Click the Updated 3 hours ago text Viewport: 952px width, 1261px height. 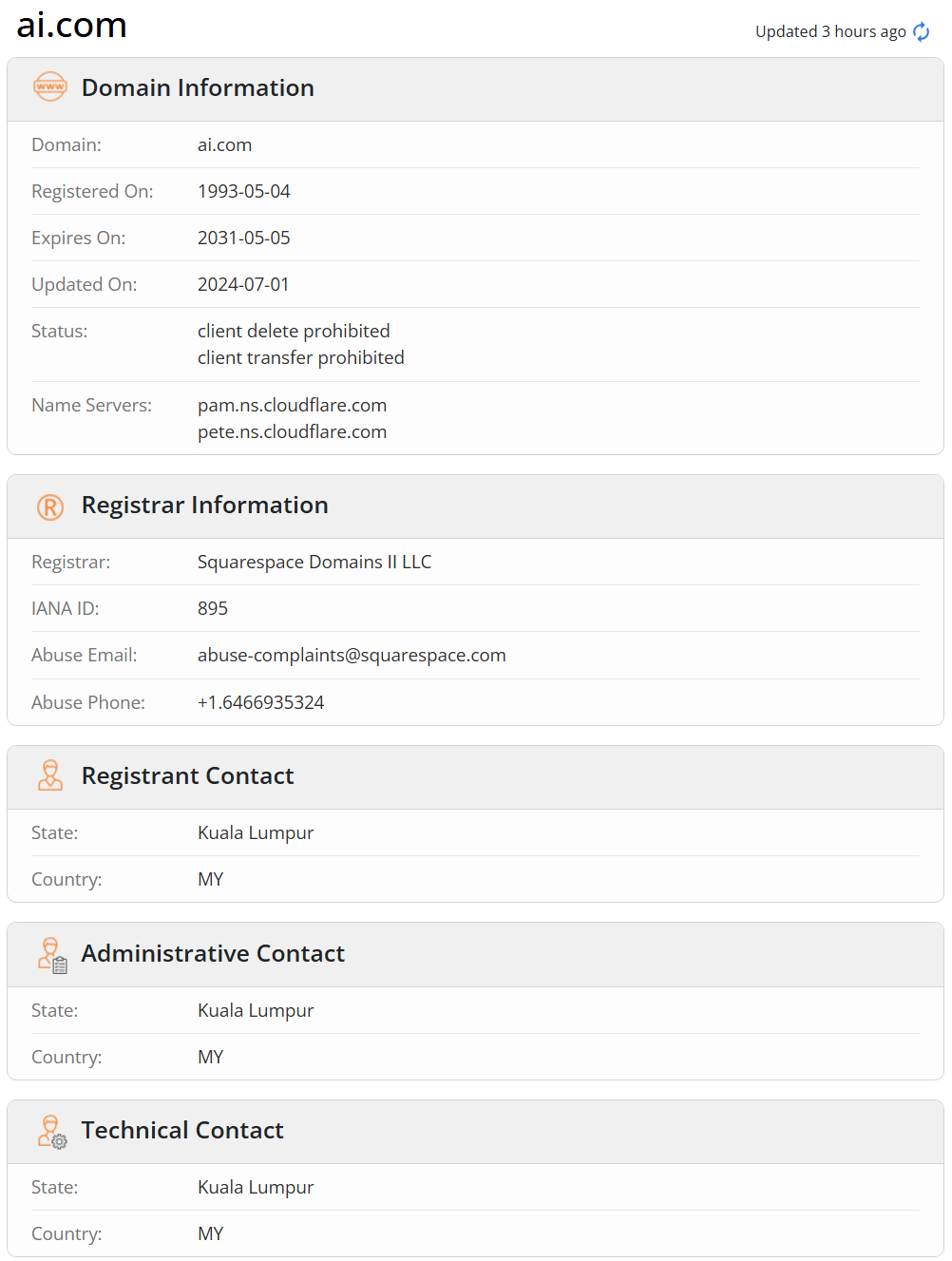pyautogui.click(x=829, y=32)
